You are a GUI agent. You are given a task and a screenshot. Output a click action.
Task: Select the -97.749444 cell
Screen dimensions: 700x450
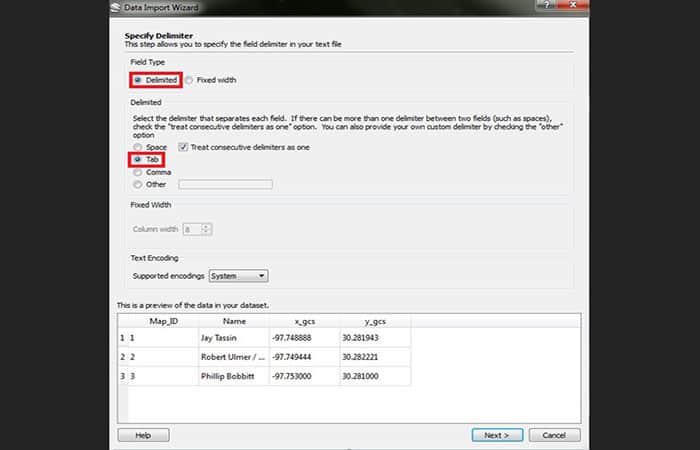point(305,357)
